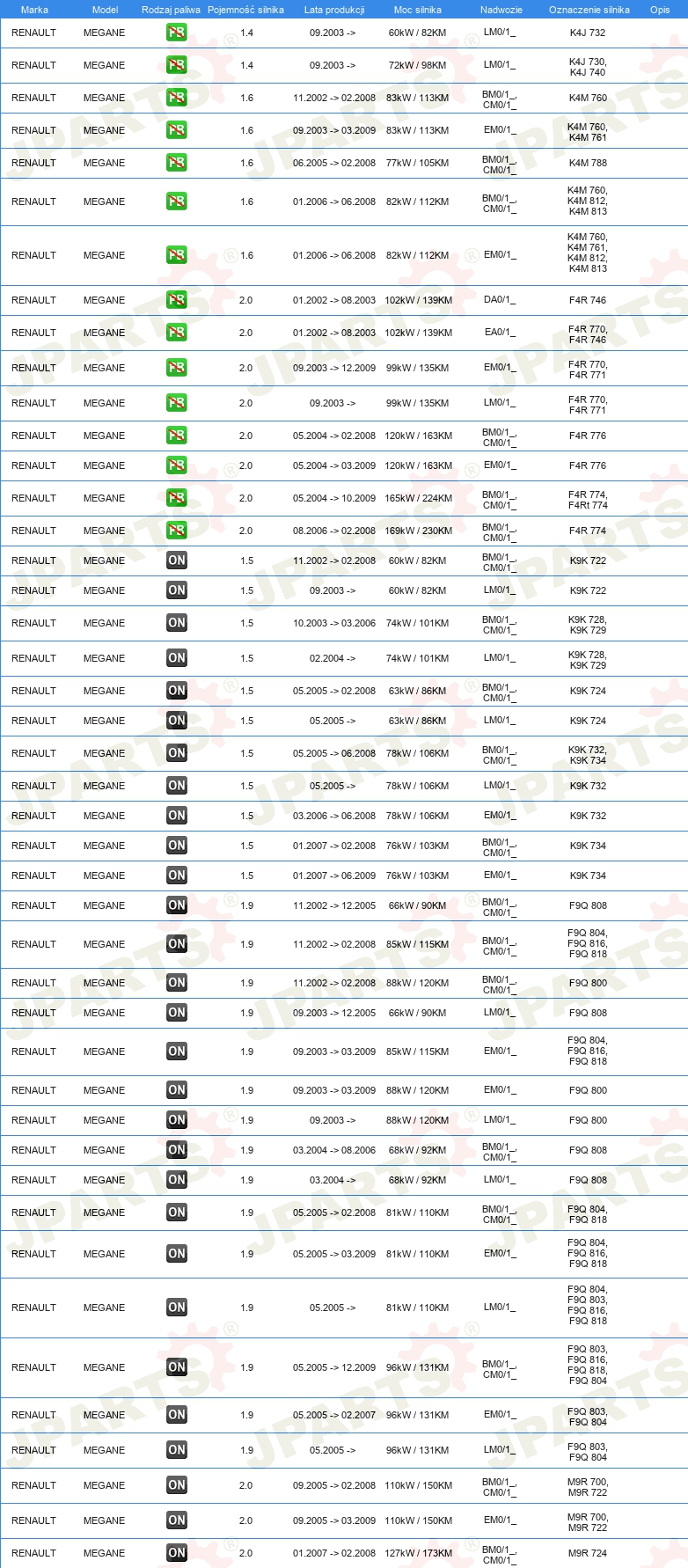Click the Moc silnika column header

[418, 10]
